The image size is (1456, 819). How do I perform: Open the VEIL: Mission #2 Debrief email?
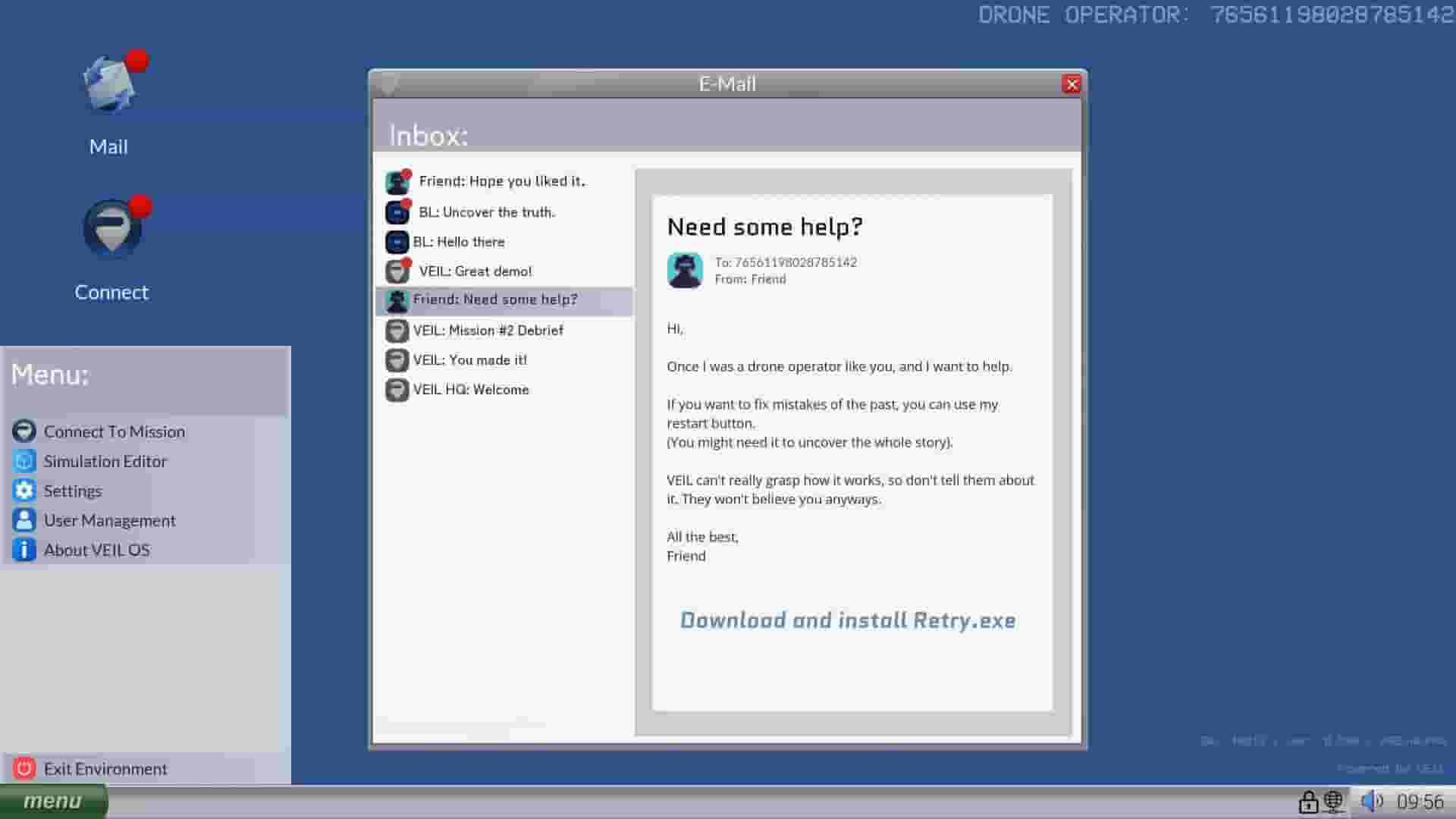(x=488, y=330)
